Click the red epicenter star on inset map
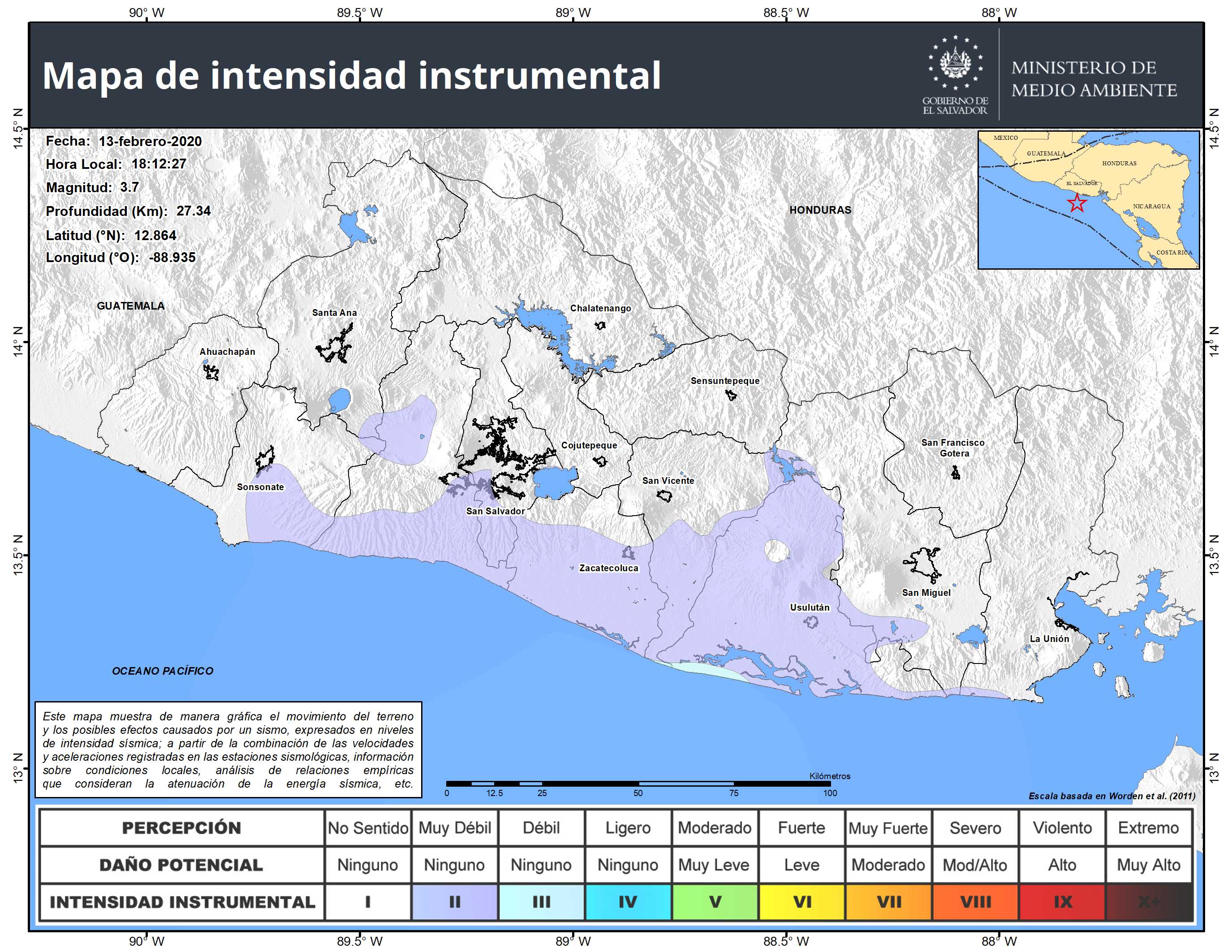This screenshot has width=1232, height=952. pos(1077,203)
